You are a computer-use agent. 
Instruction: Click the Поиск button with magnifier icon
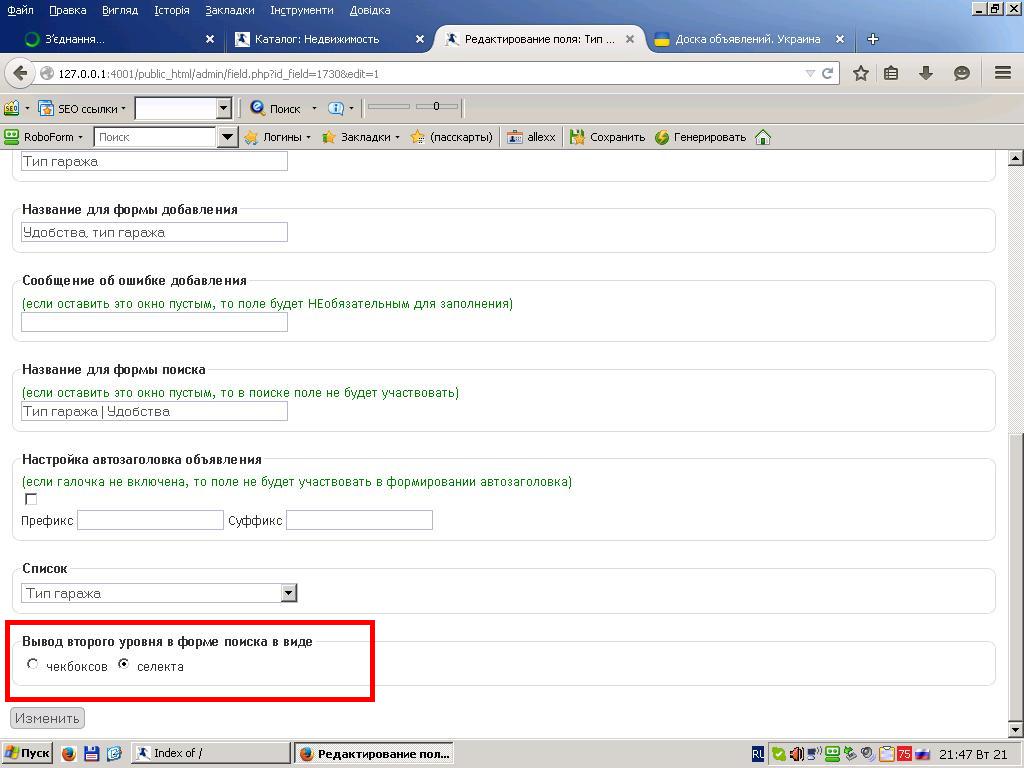pyautogui.click(x=276, y=108)
